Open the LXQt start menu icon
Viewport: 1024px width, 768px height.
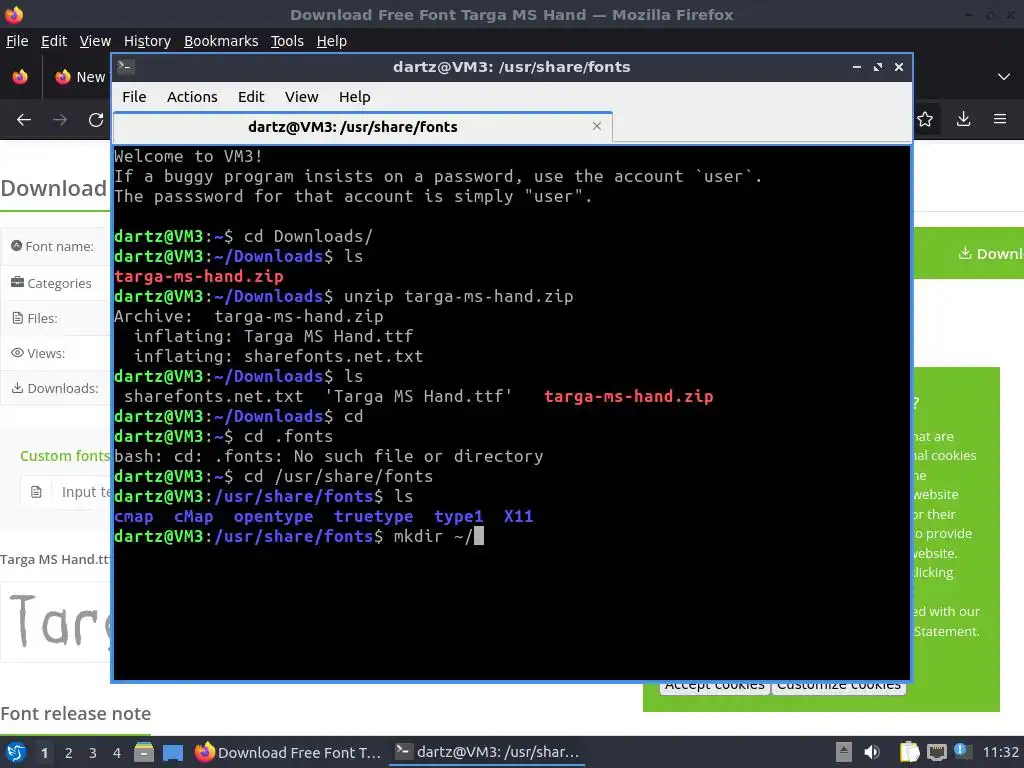pos(16,752)
